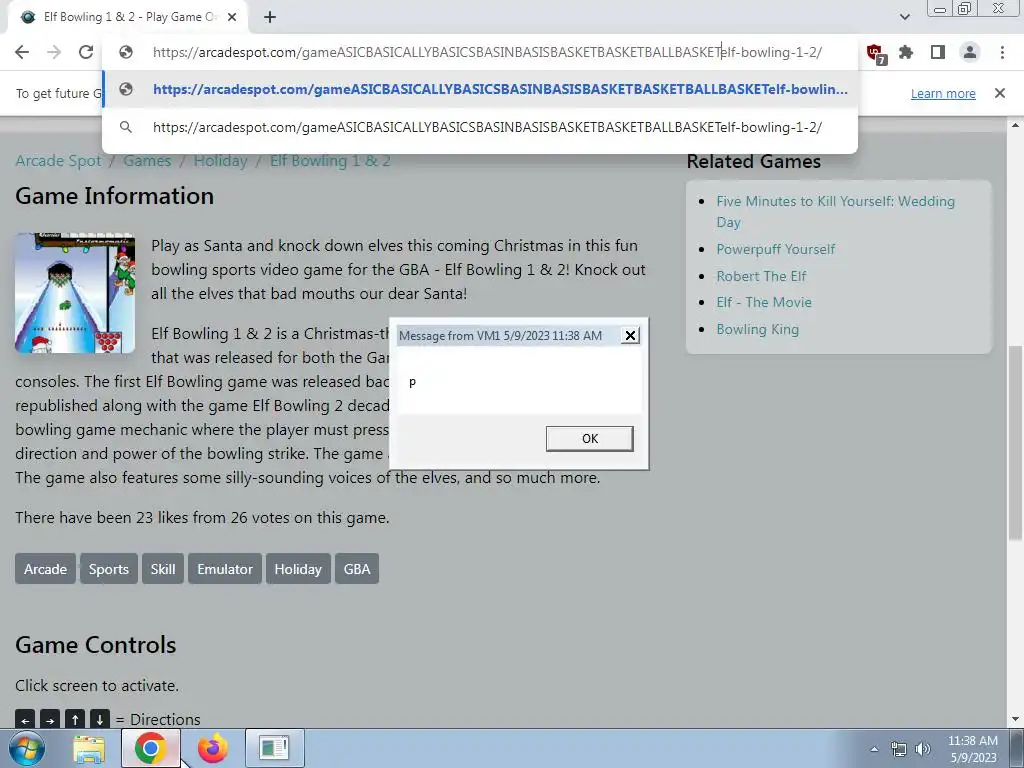Open the Arcade Spot breadcrumb link
Image resolution: width=1024 pixels, height=768 pixels.
[x=58, y=161]
